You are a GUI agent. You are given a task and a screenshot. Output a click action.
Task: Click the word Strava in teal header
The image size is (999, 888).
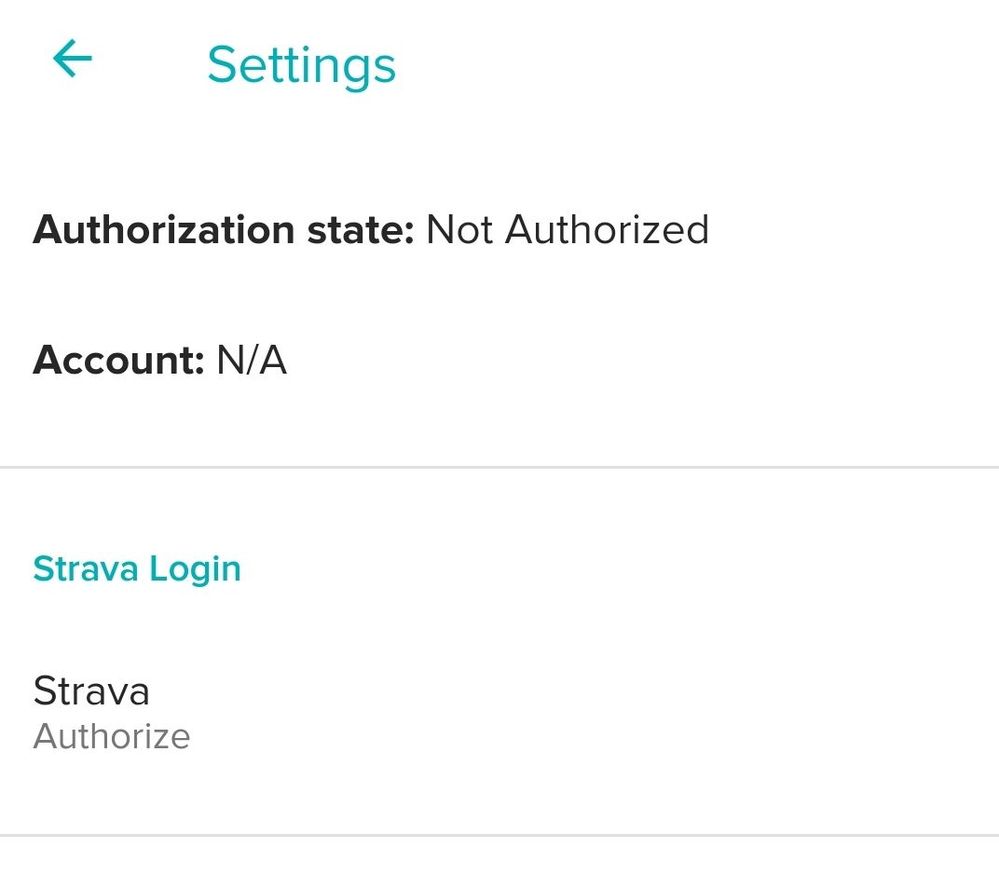(x=86, y=569)
